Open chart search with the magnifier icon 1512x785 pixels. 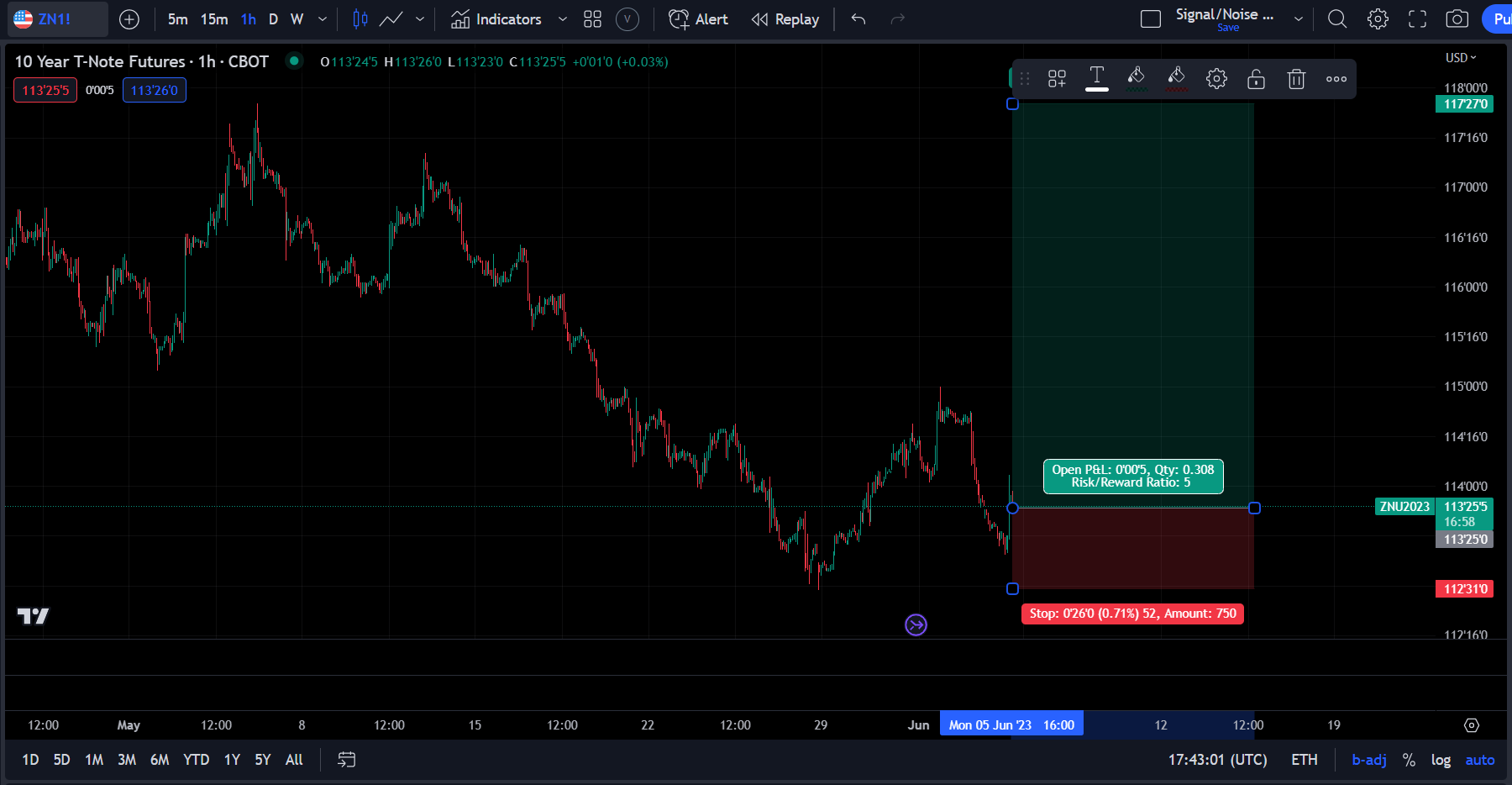coord(1337,18)
